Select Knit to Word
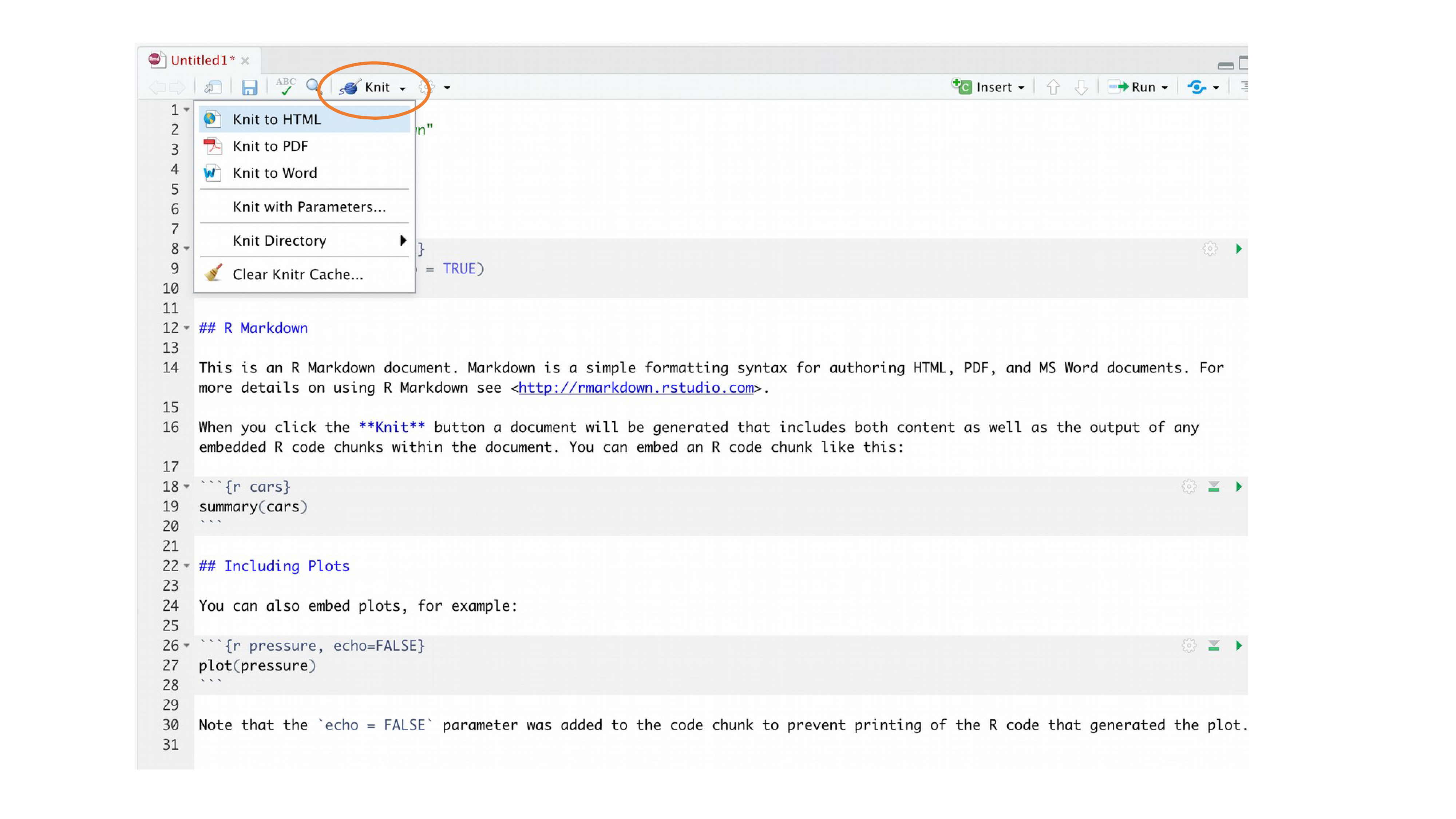The height and width of the screenshot is (819, 1456). click(x=304, y=173)
